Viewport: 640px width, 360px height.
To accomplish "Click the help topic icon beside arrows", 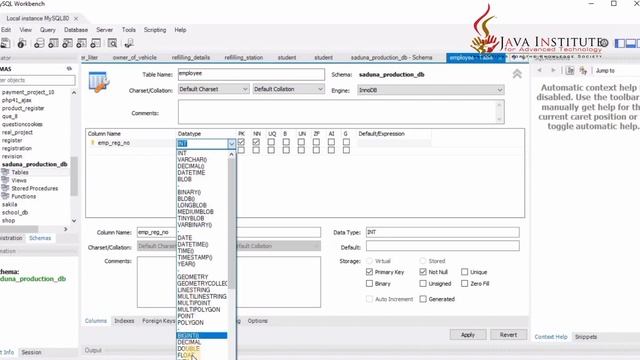I will (x=570, y=71).
